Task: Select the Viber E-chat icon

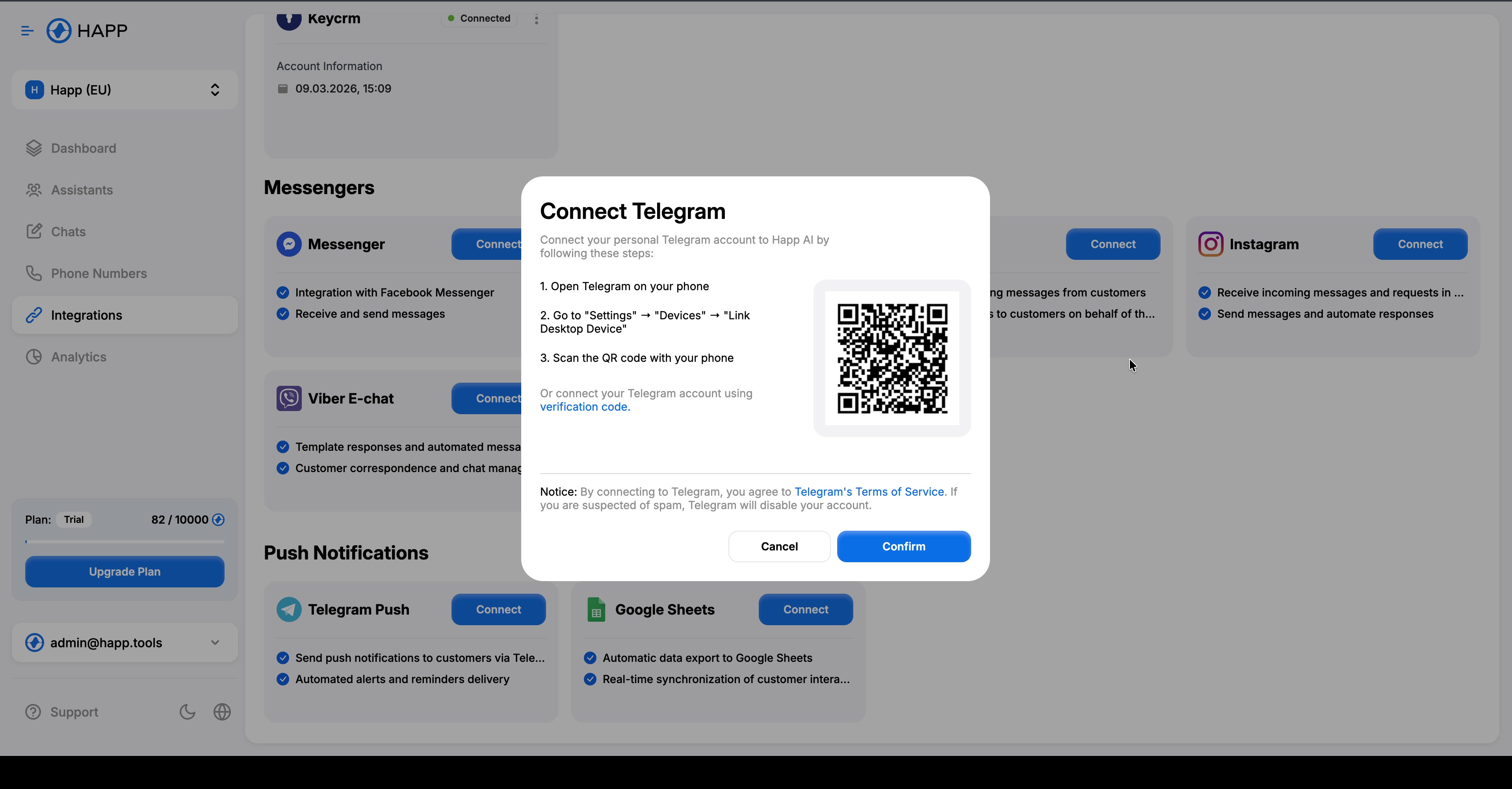Action: click(289, 398)
